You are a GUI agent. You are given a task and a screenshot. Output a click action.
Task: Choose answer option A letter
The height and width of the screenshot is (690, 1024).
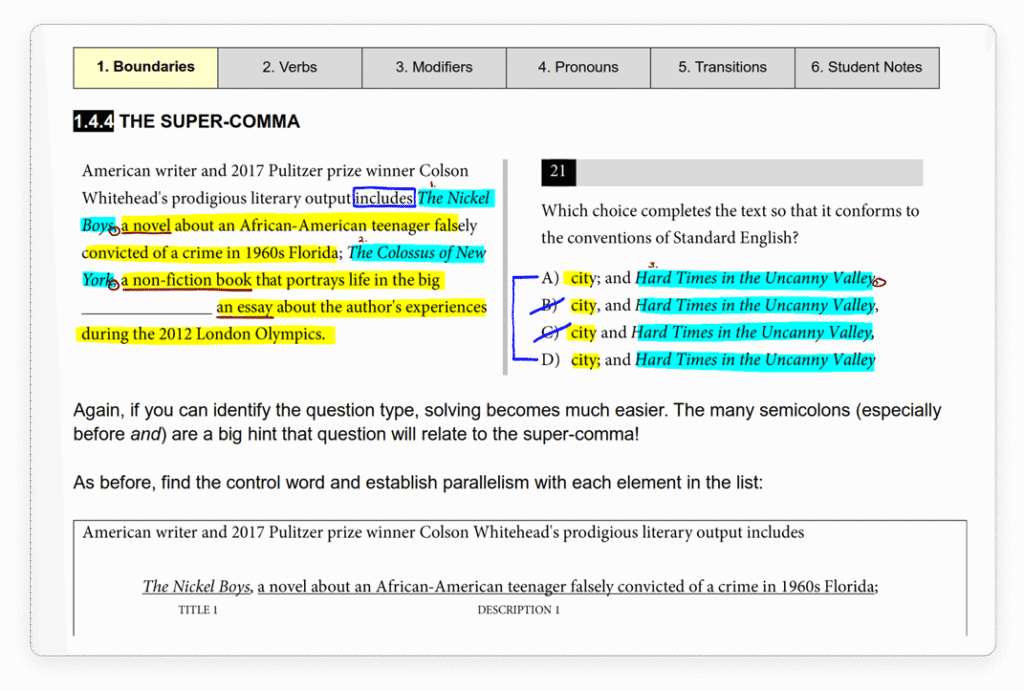point(551,278)
